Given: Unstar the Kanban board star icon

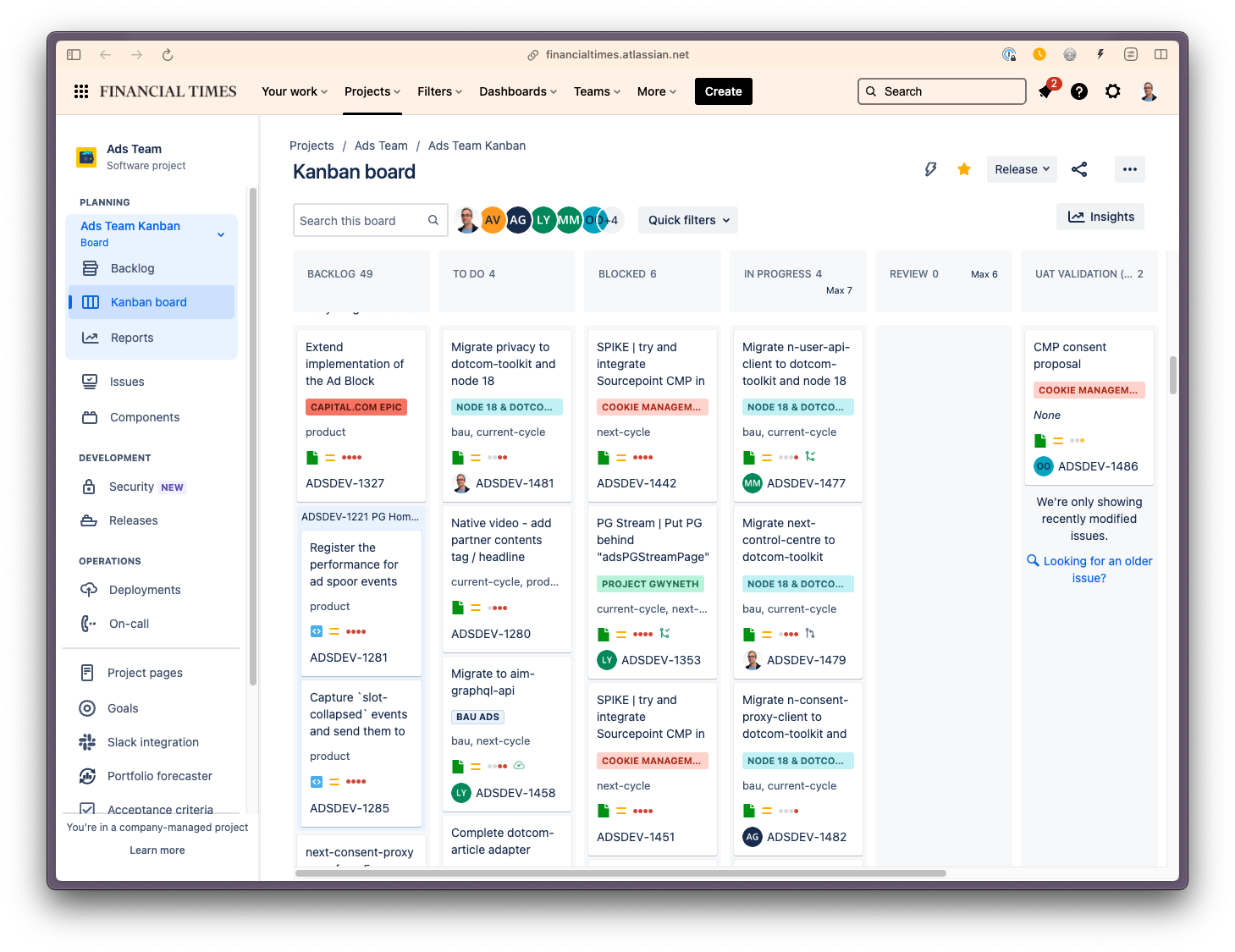Looking at the screenshot, I should [x=963, y=169].
